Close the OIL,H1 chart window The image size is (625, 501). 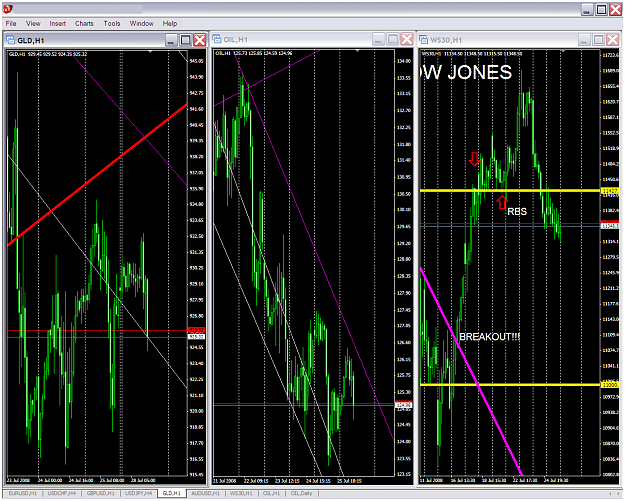click(407, 39)
